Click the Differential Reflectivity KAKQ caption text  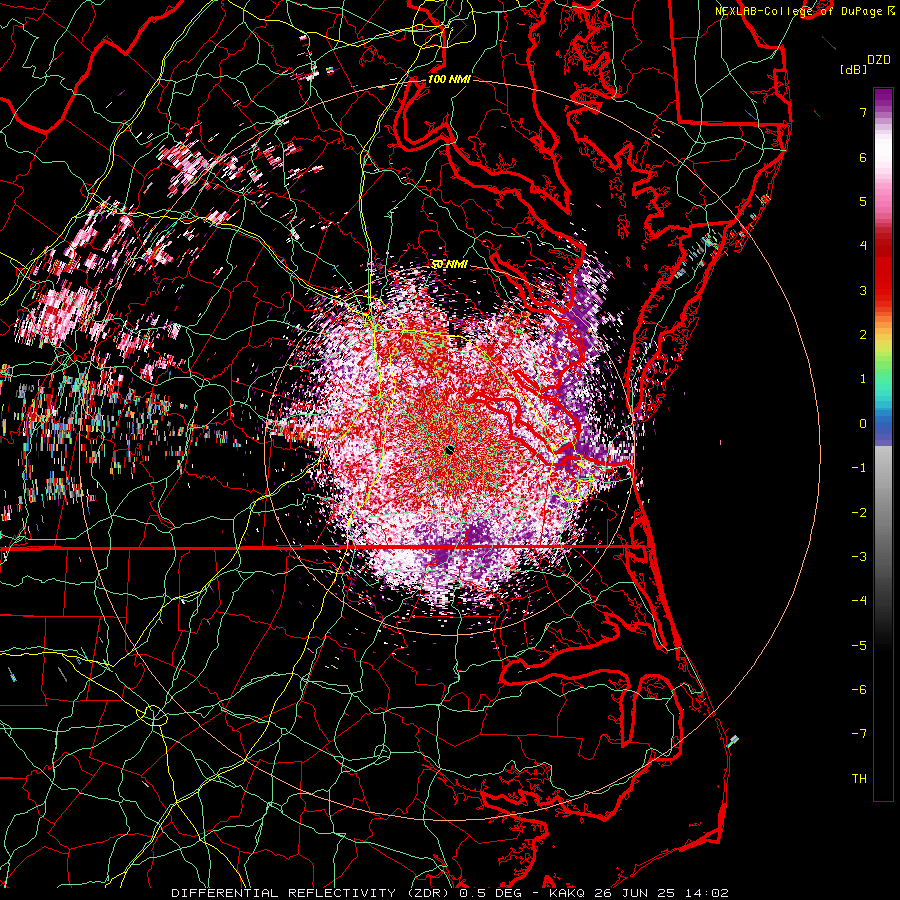point(450,893)
